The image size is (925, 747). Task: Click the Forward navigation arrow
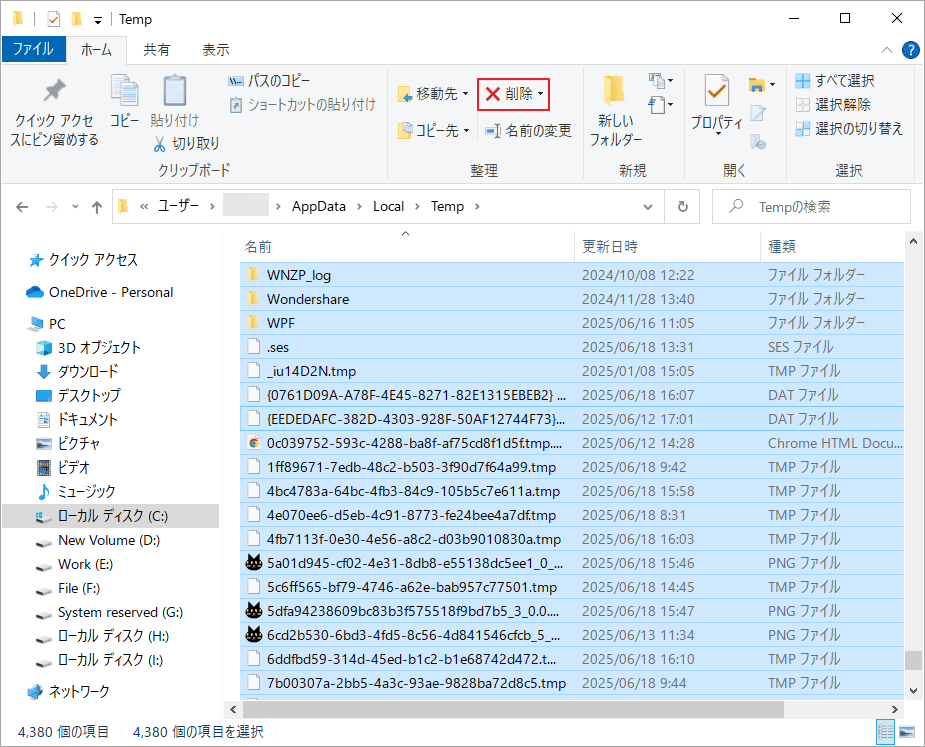click(52, 207)
